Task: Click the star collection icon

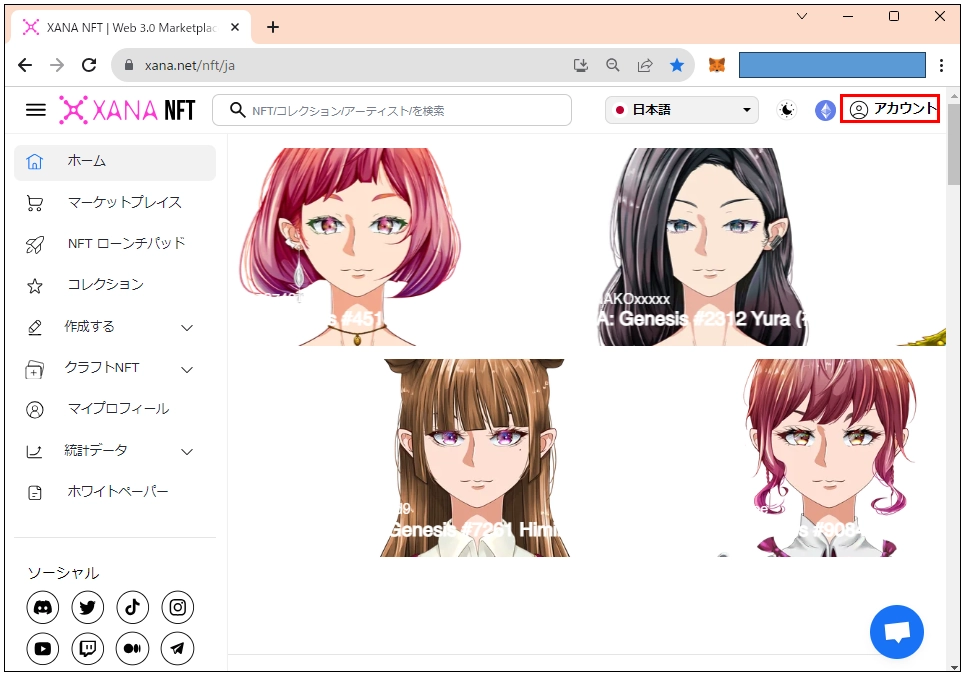Action: point(34,286)
